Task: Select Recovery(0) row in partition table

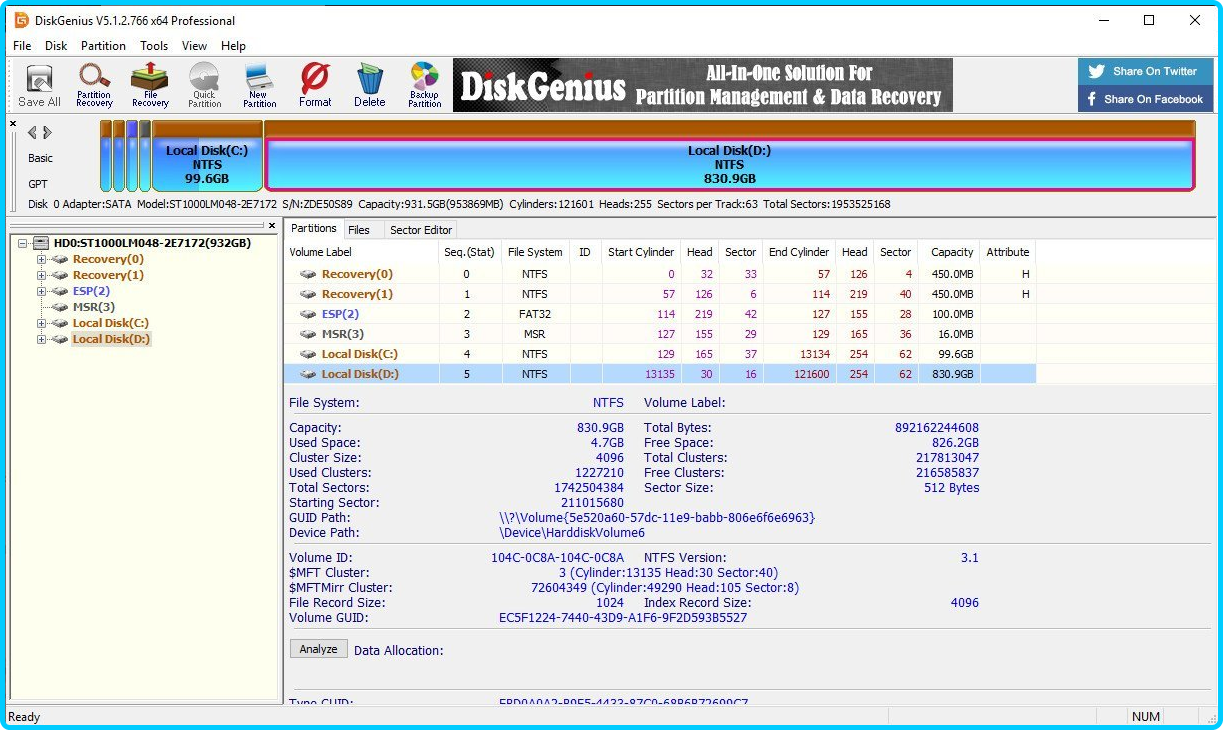Action: coord(660,274)
